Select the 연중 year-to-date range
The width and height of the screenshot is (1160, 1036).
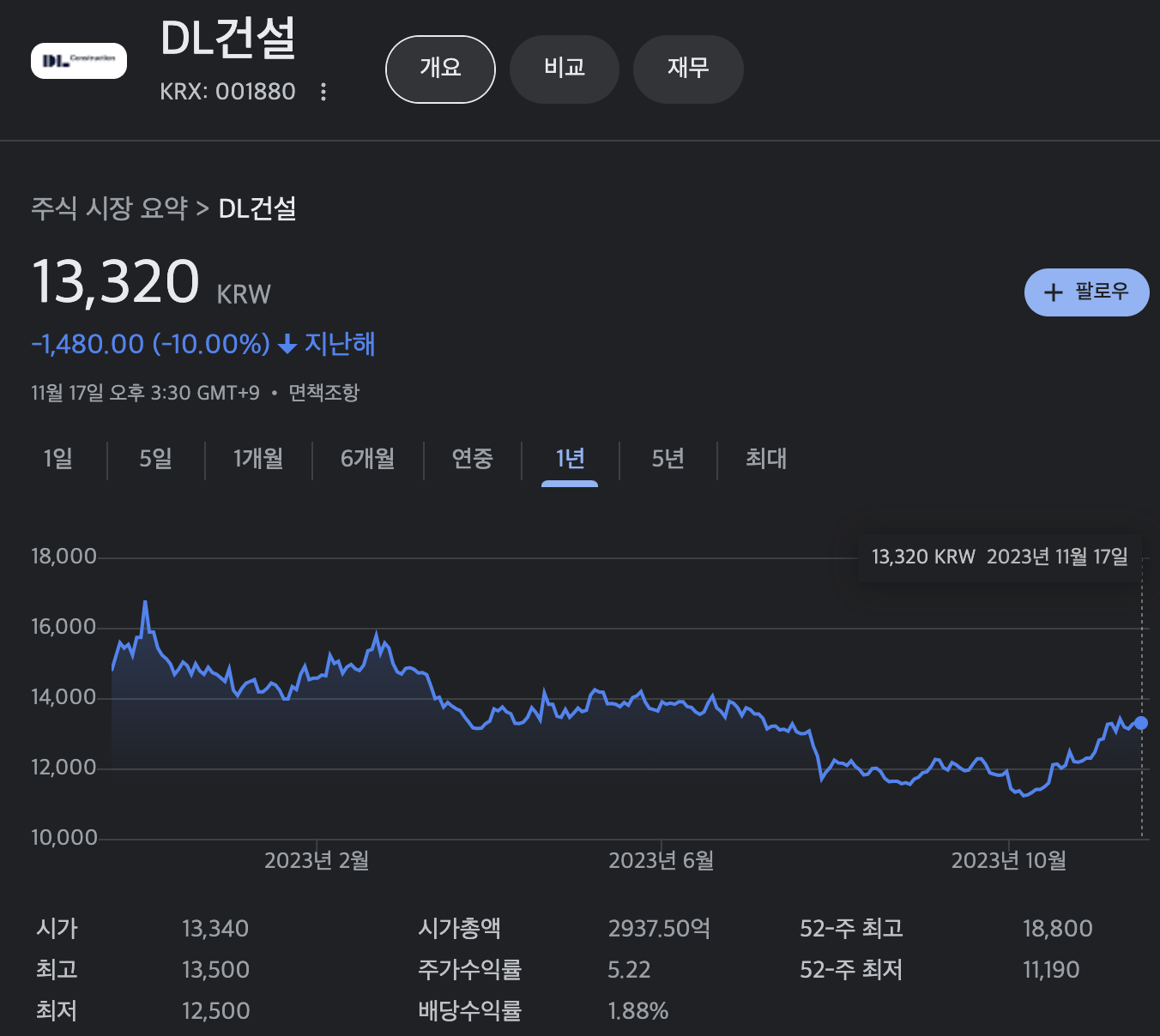coord(473,459)
